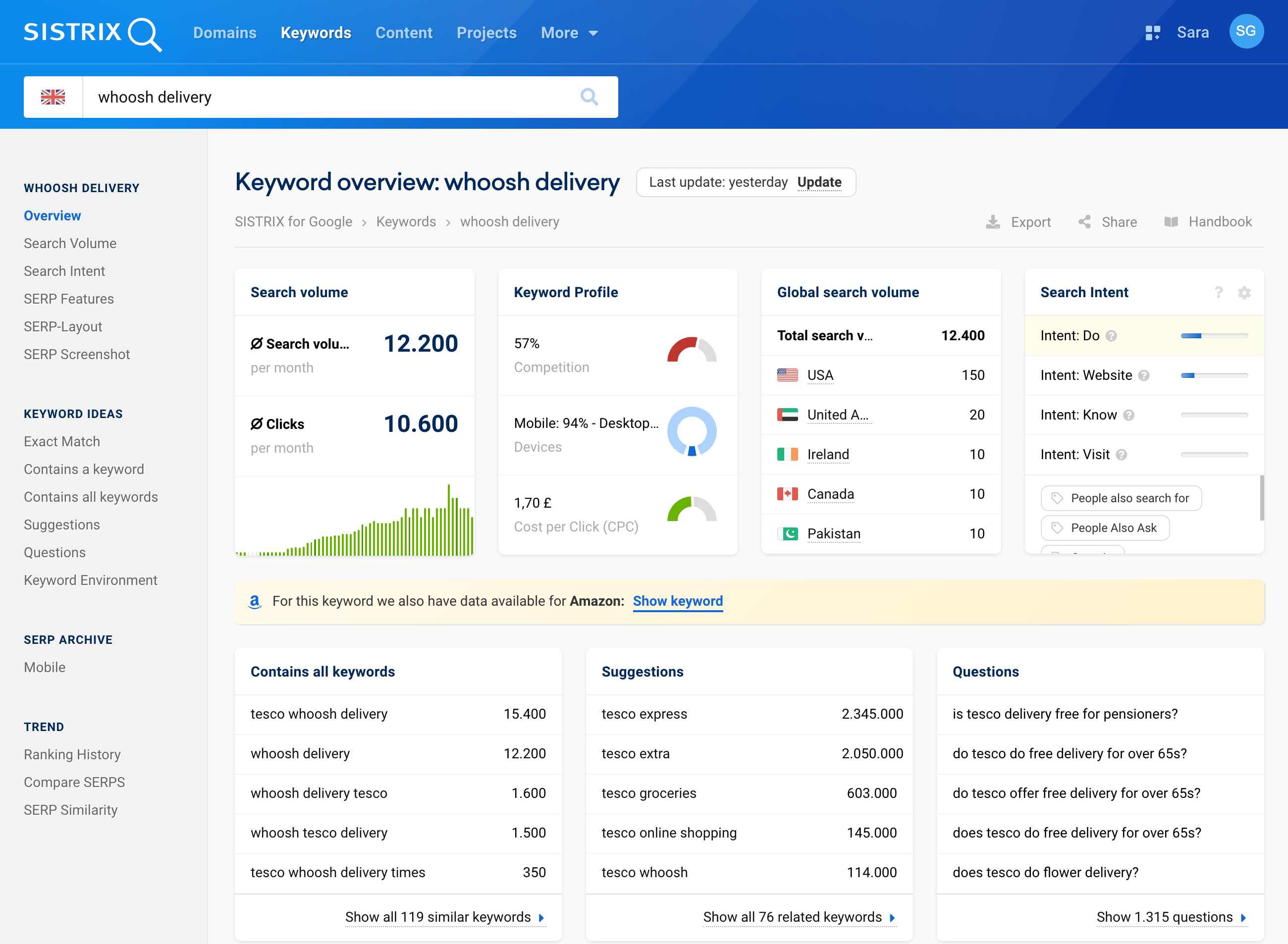This screenshot has height=944, width=1288.
Task: Open the Handbook book icon
Action: 1171,222
